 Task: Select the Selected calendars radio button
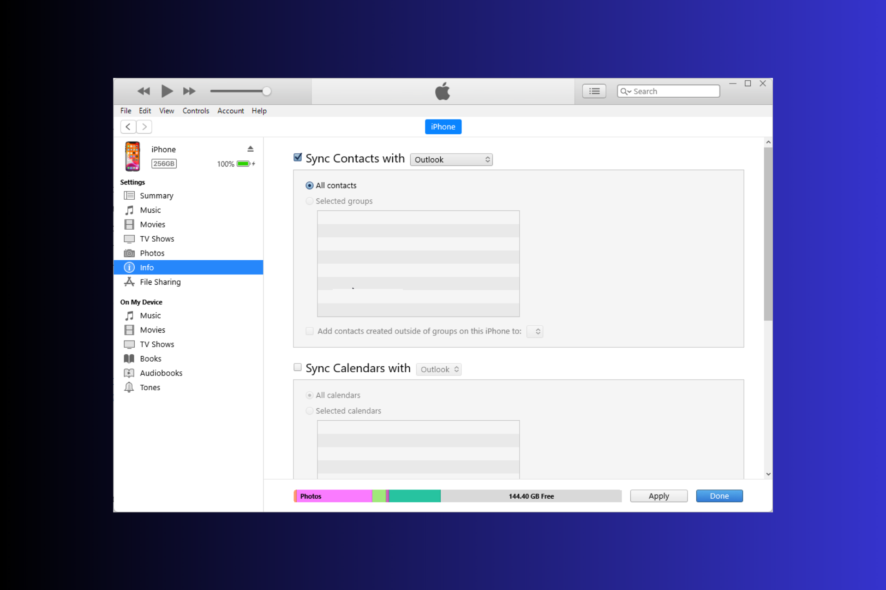pyautogui.click(x=310, y=411)
